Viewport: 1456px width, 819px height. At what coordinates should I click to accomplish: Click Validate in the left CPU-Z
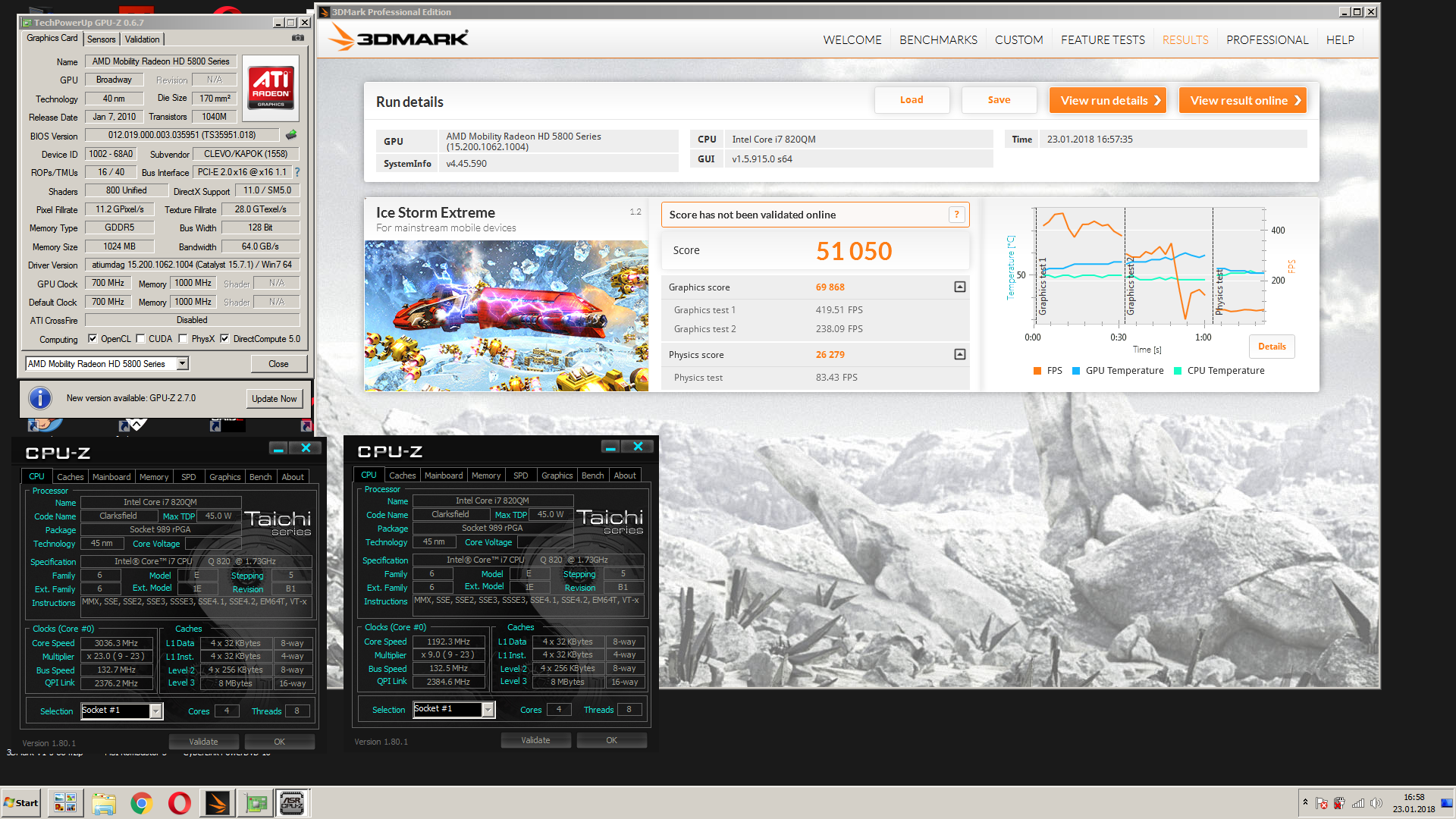tap(203, 742)
